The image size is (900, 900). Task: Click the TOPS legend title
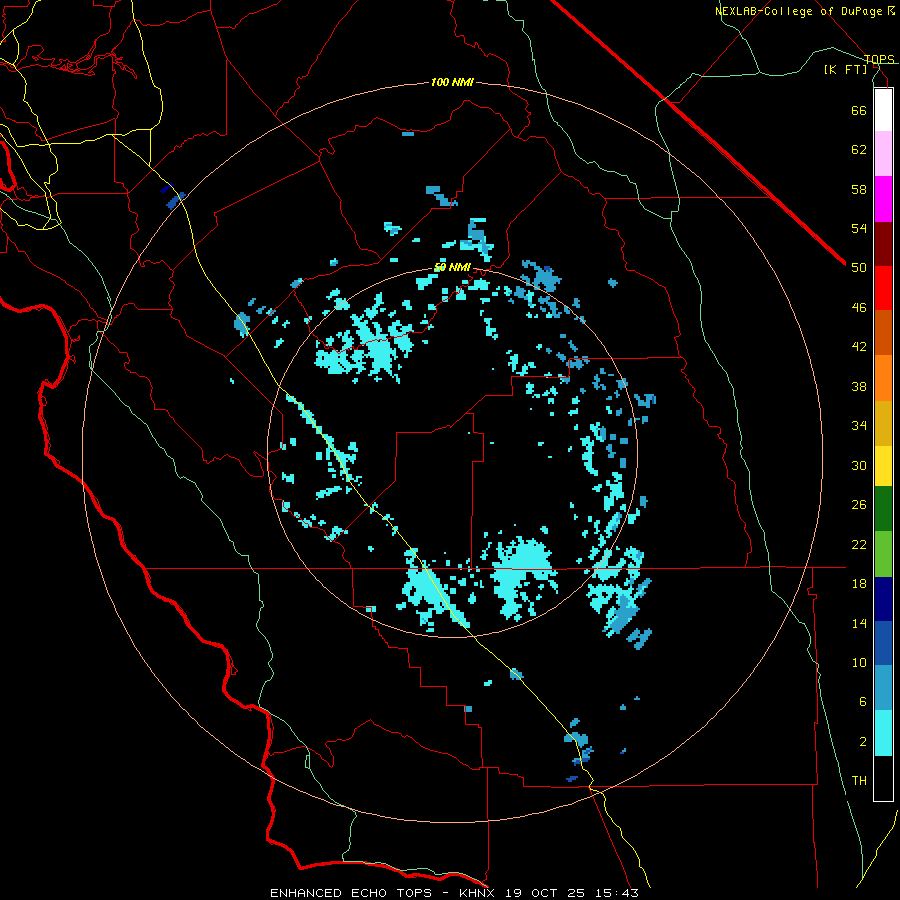[x=879, y=59]
